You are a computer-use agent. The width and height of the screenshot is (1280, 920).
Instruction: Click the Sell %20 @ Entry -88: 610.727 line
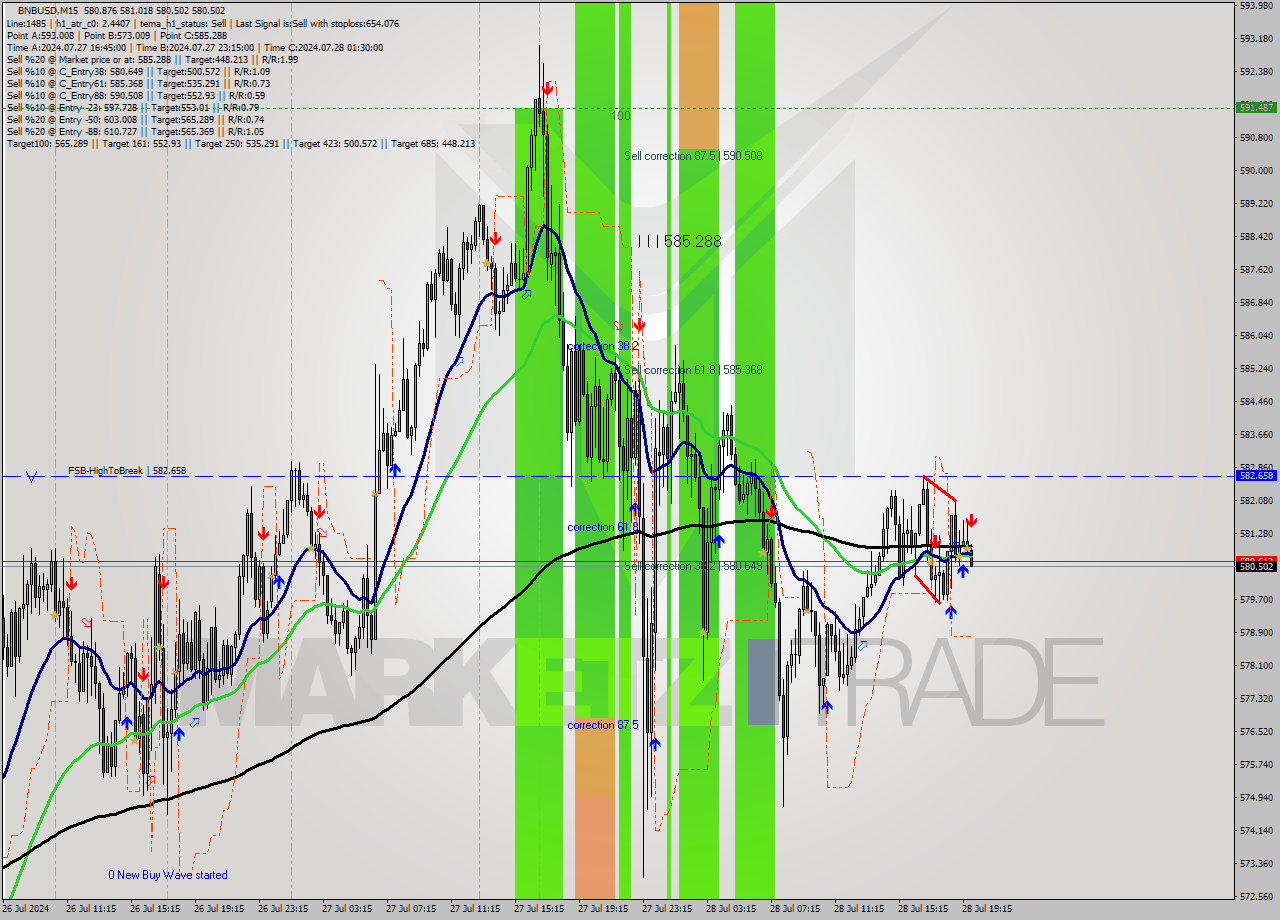pyautogui.click(x=135, y=131)
